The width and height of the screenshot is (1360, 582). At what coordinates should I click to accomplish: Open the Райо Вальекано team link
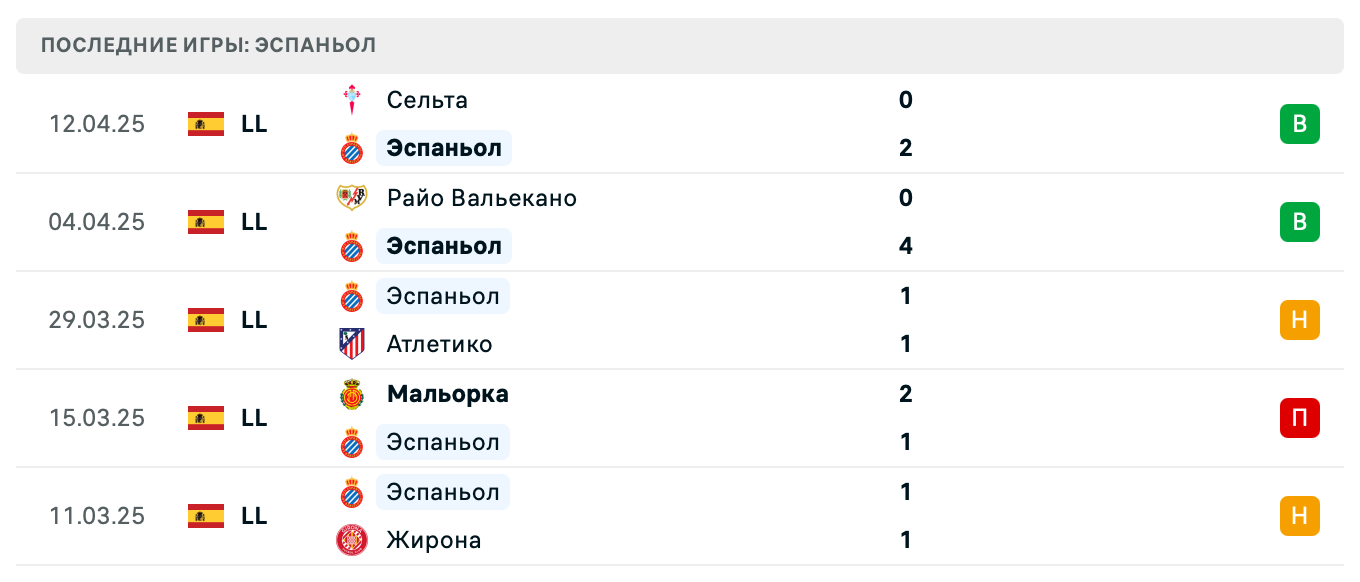[x=481, y=198]
